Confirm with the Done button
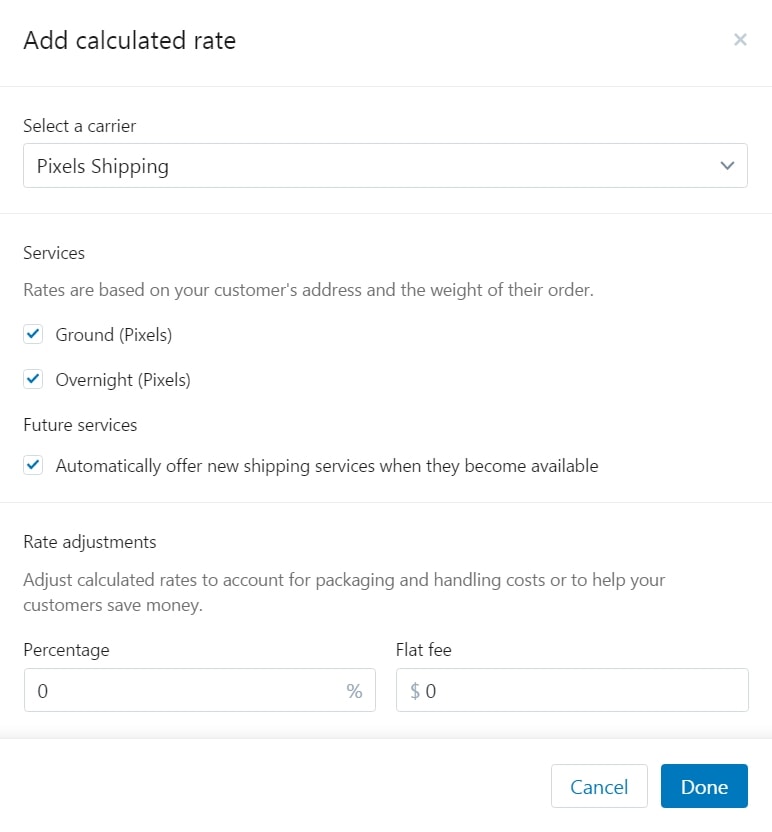Image resolution: width=772 pixels, height=832 pixels. coord(704,787)
